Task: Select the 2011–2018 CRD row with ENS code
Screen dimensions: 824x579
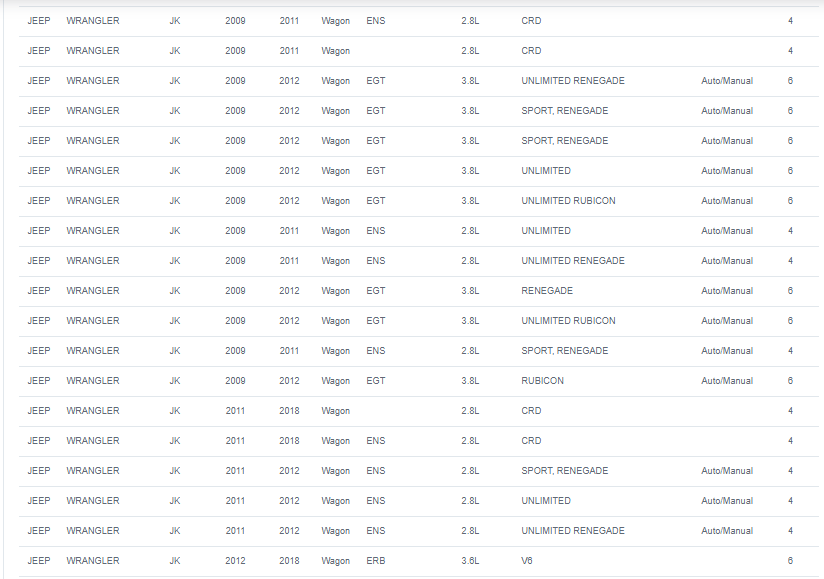Action: pyautogui.click(x=418, y=441)
